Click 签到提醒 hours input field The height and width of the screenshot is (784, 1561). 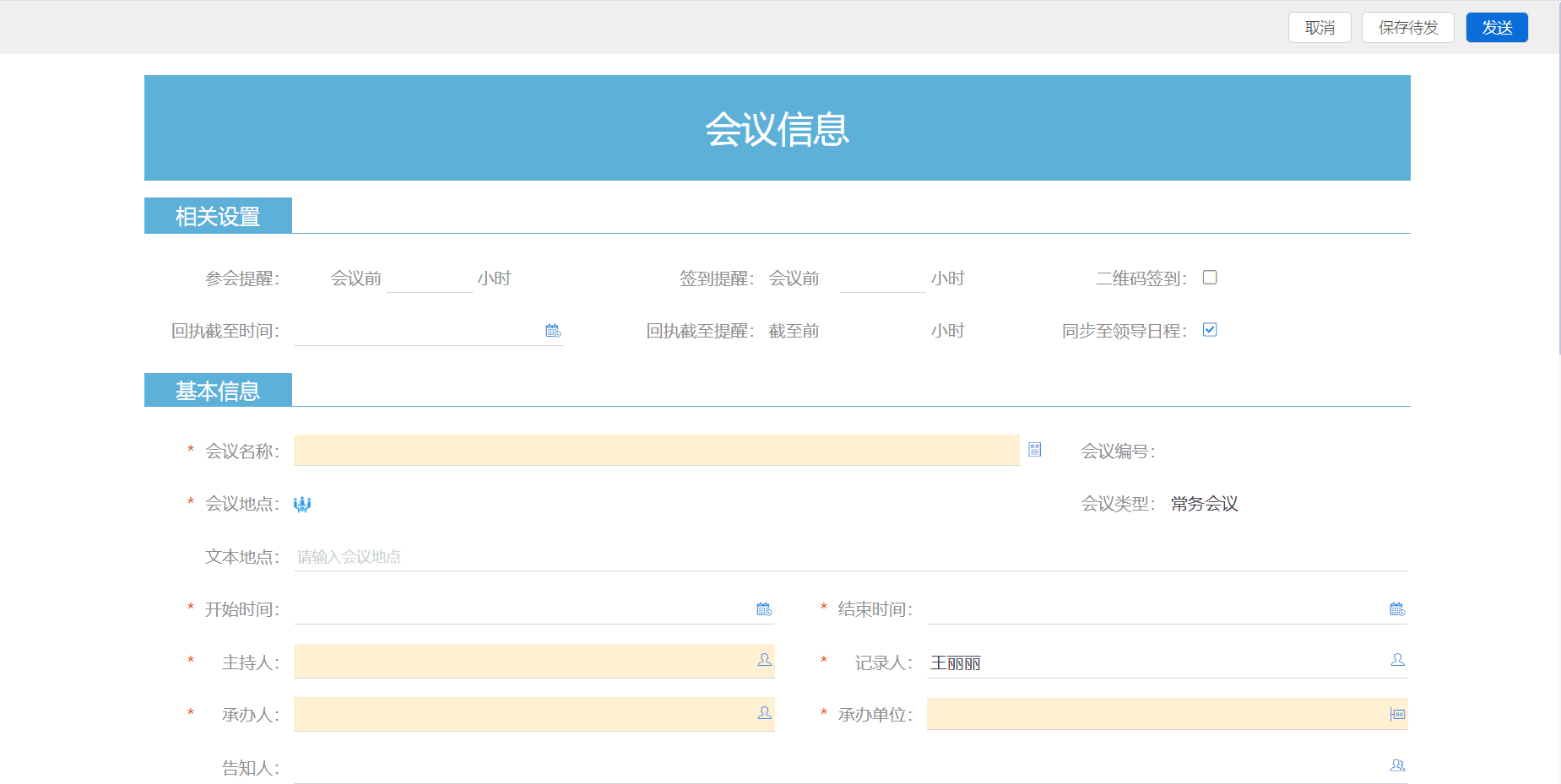(883, 278)
